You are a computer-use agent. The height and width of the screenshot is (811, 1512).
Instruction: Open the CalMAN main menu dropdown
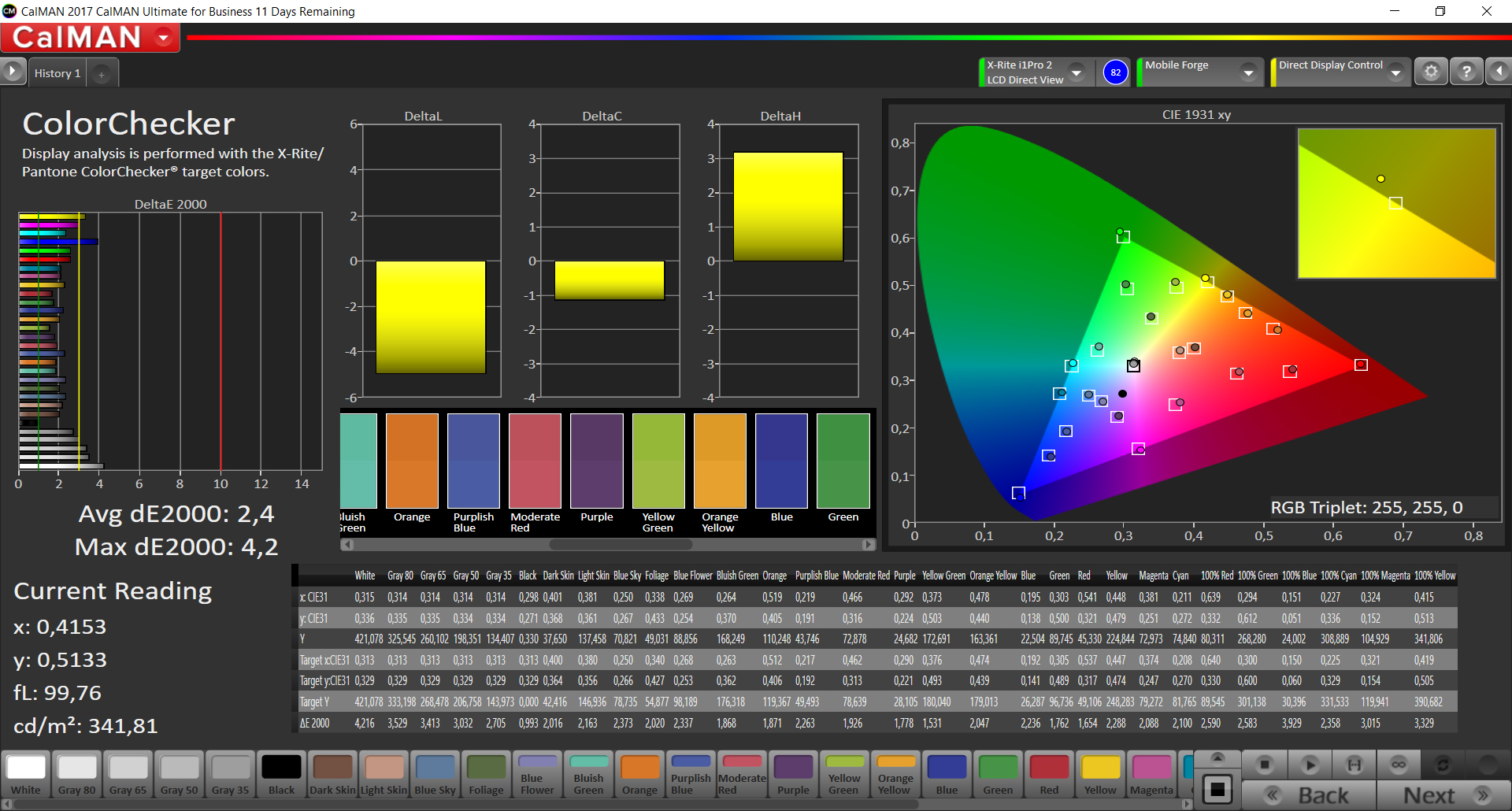point(164,38)
